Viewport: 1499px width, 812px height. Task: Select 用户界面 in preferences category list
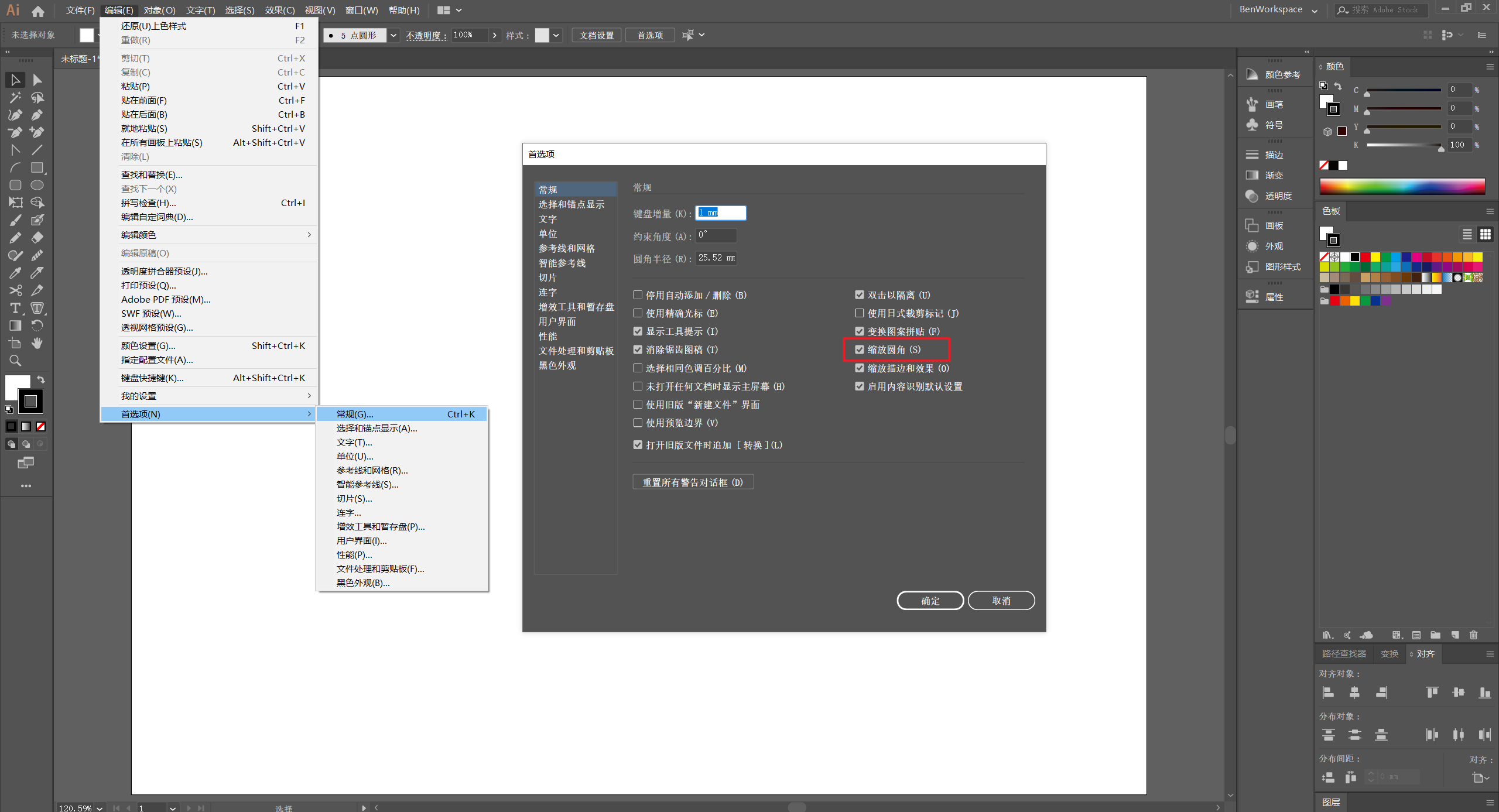point(557,321)
